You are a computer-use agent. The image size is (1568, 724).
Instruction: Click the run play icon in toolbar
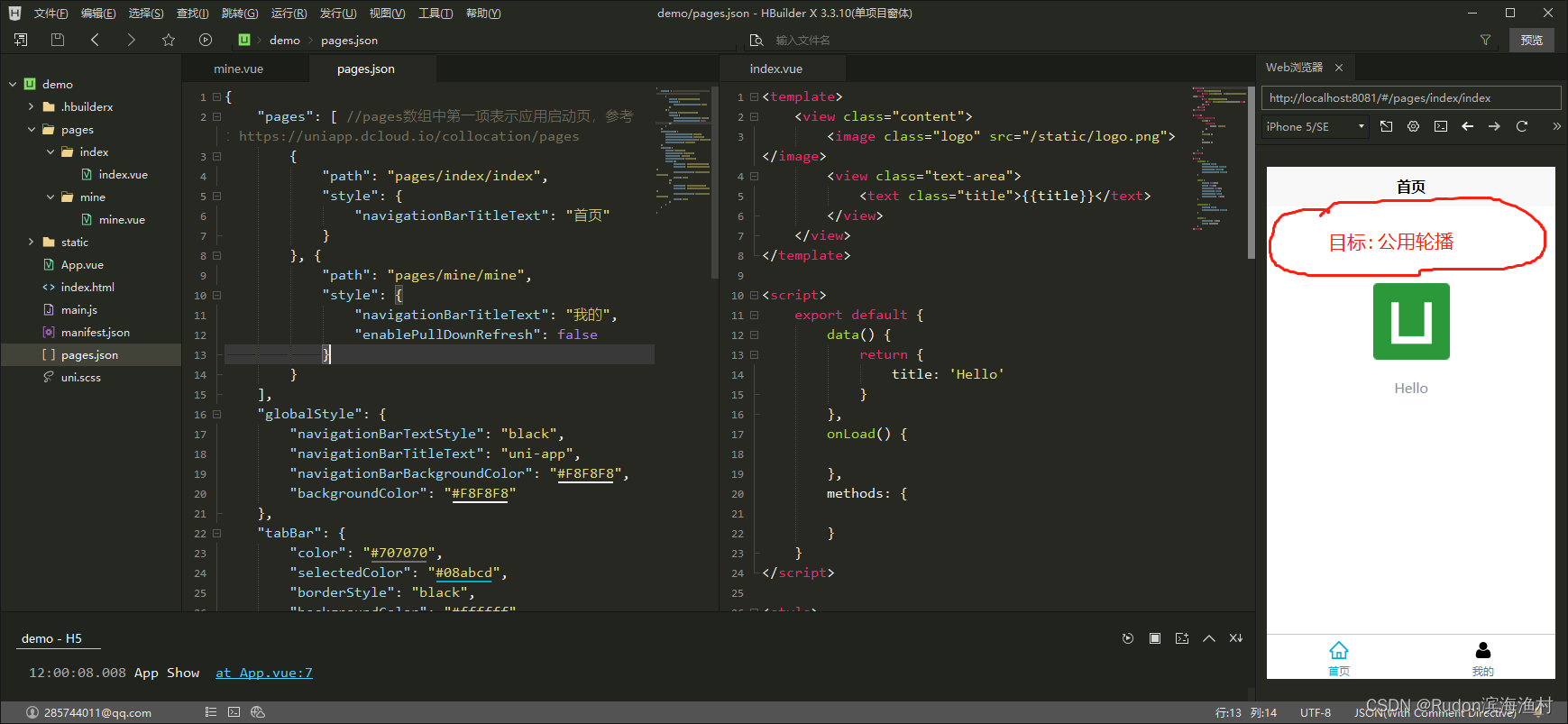206,40
